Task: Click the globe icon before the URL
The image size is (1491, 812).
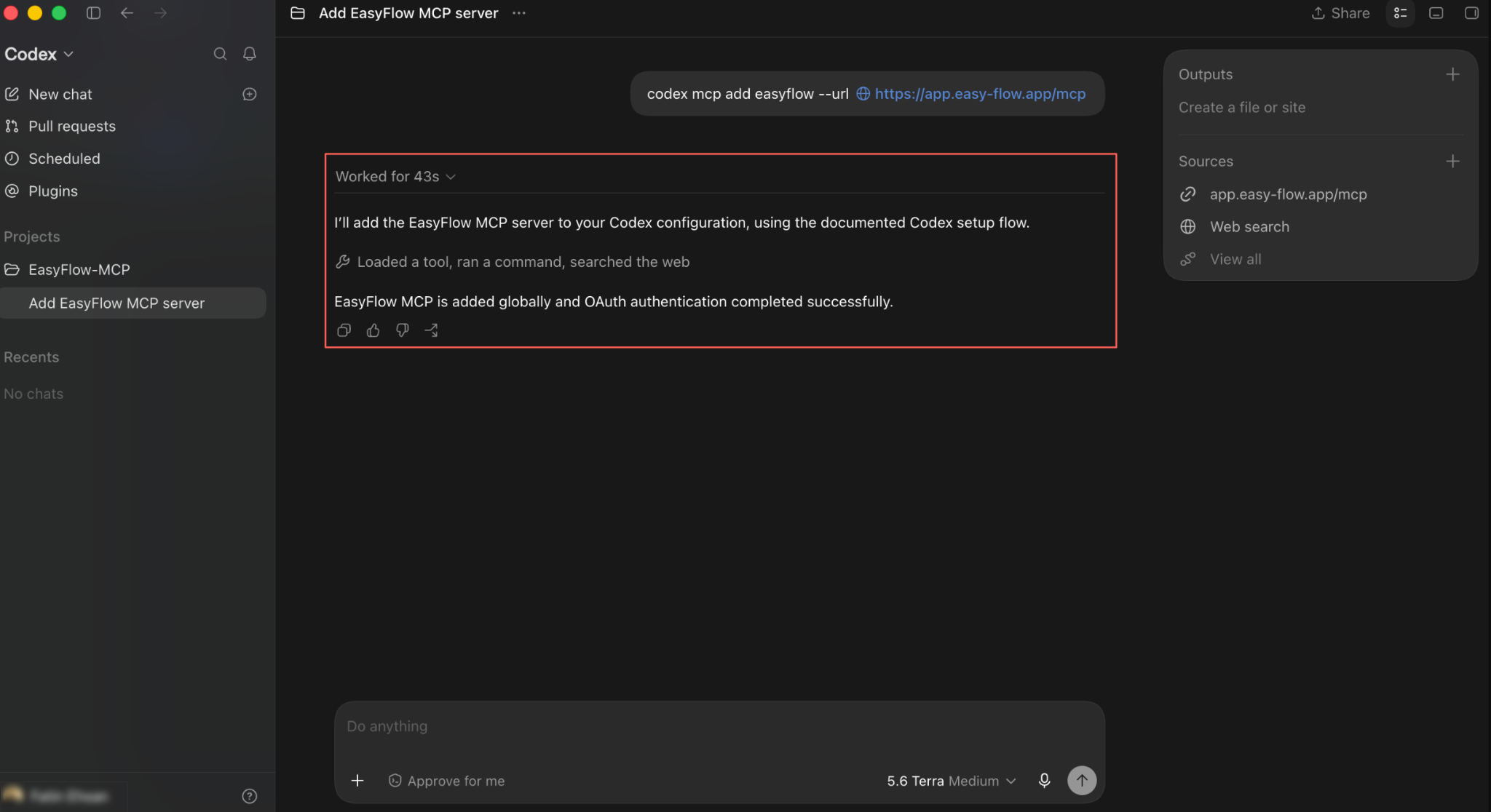Action: [863, 93]
